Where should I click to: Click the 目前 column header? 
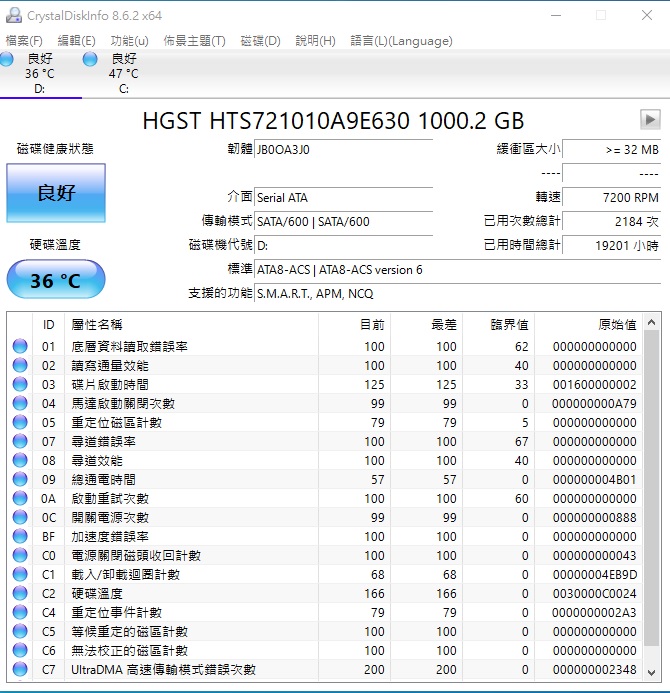click(354, 324)
